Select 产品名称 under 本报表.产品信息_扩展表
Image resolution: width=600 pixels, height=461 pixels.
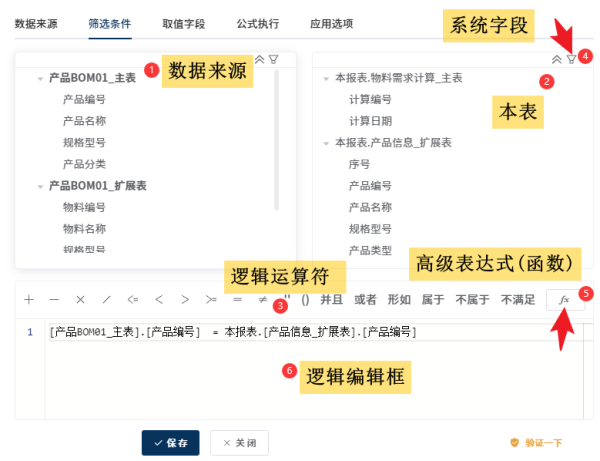click(370, 207)
